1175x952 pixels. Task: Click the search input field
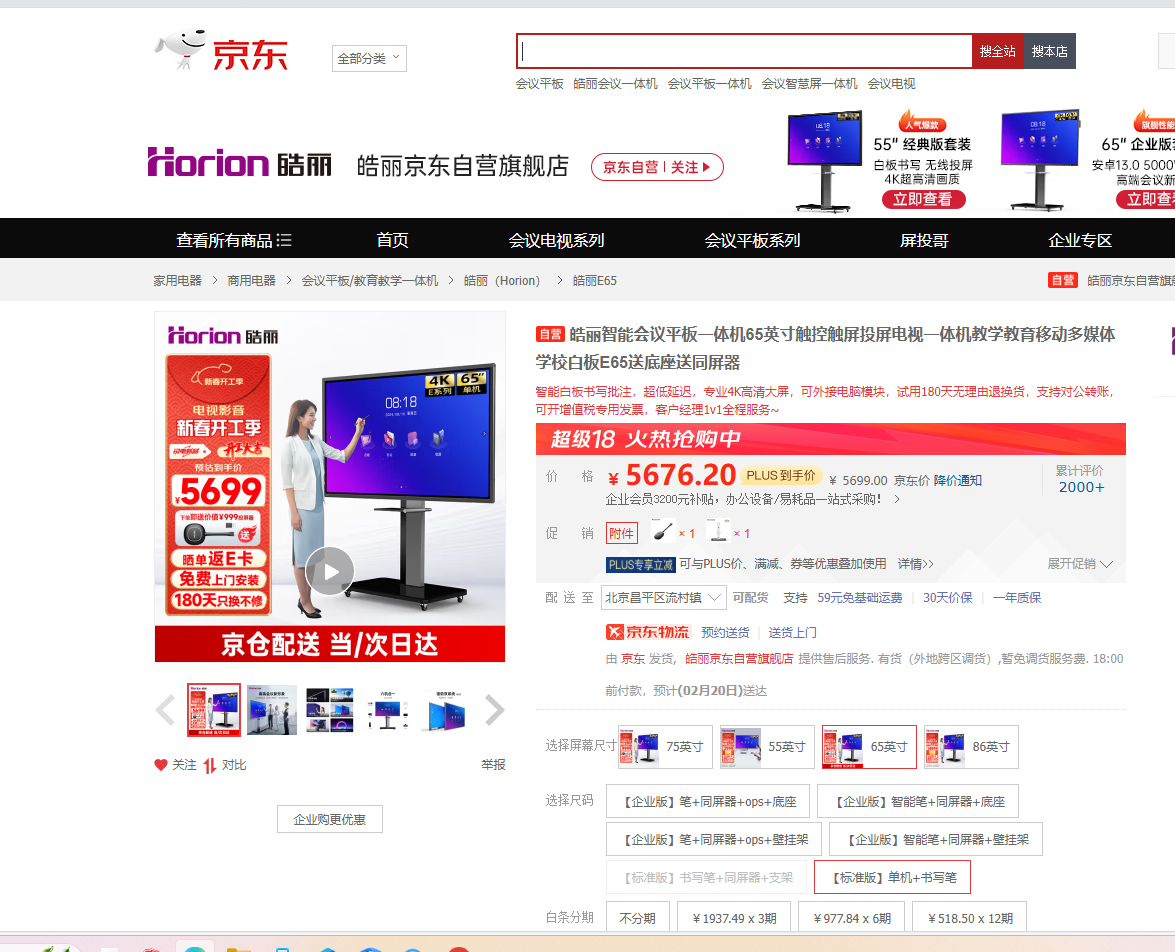pyautogui.click(x=744, y=51)
